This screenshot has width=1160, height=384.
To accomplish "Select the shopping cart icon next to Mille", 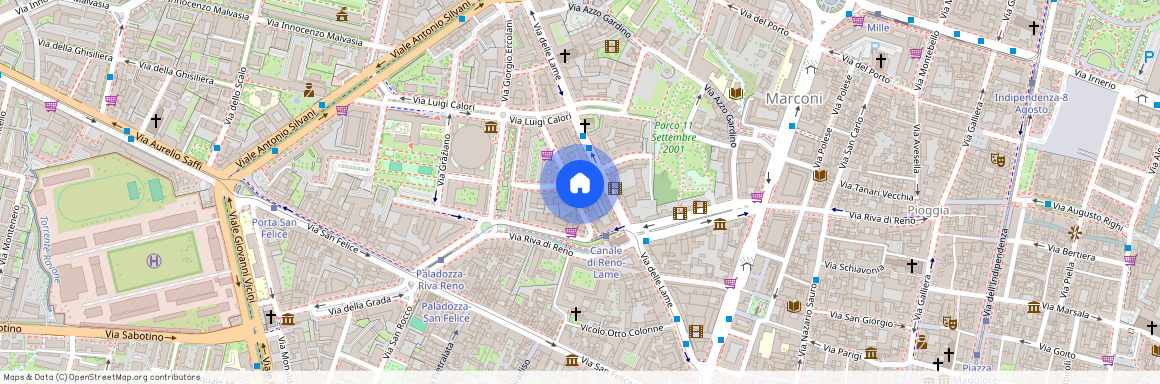I will click(x=858, y=21).
